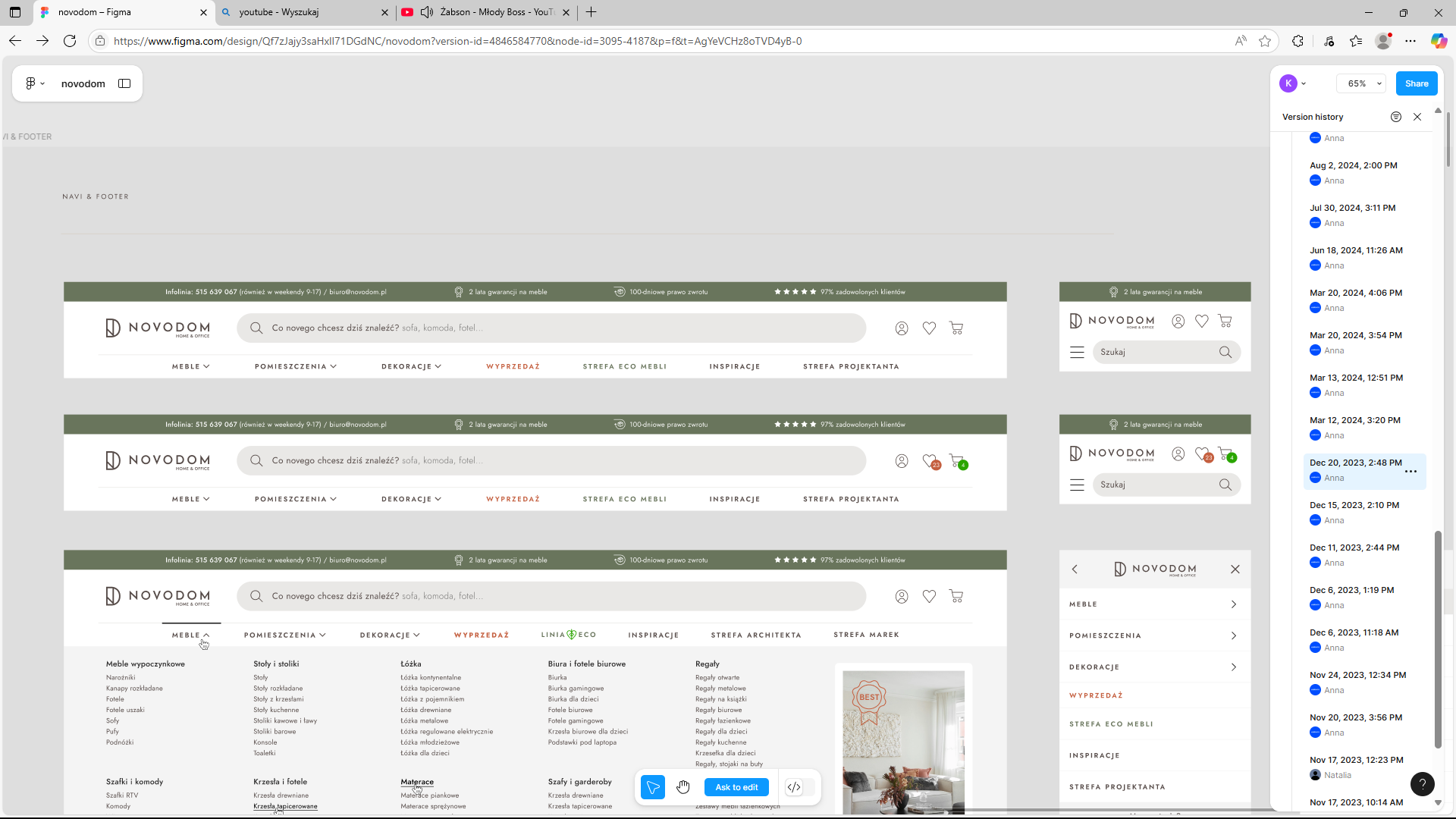
Task: Select the Move tool in bottom toolbar
Action: (x=652, y=787)
